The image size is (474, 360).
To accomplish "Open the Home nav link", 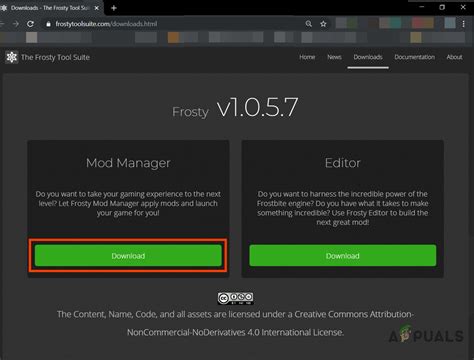I will (307, 57).
